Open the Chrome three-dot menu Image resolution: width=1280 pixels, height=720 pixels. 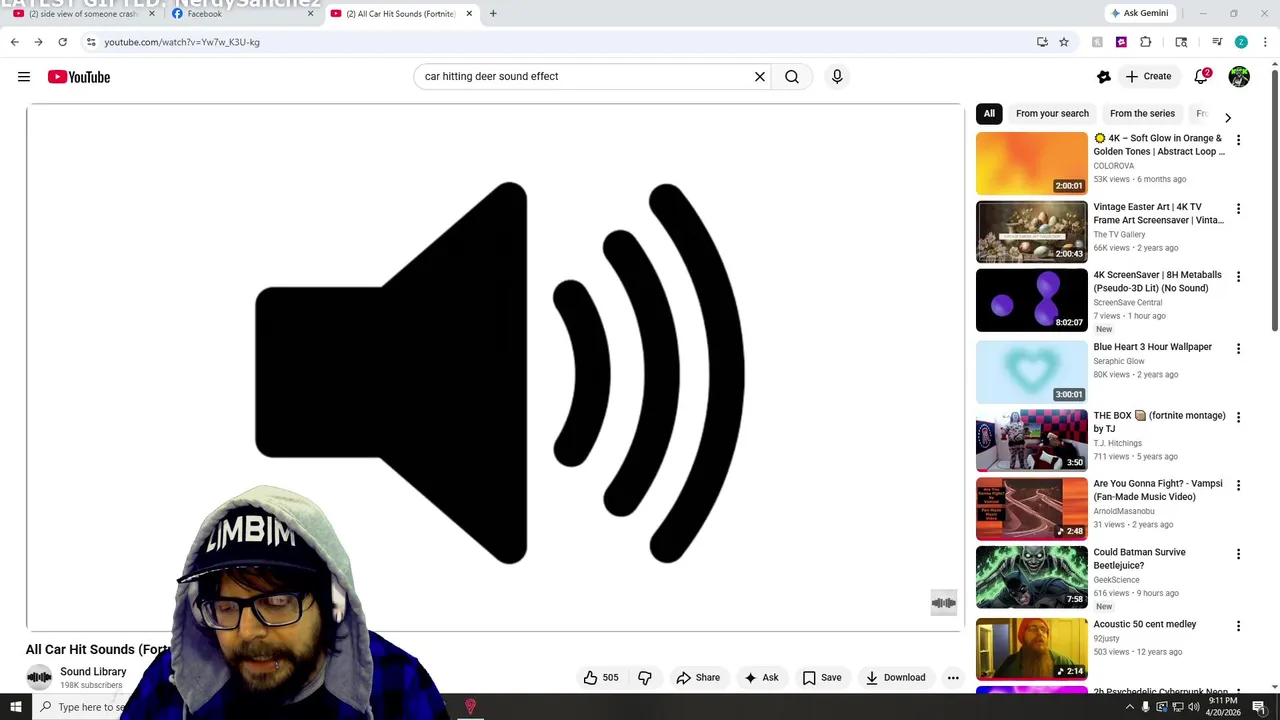1265,42
